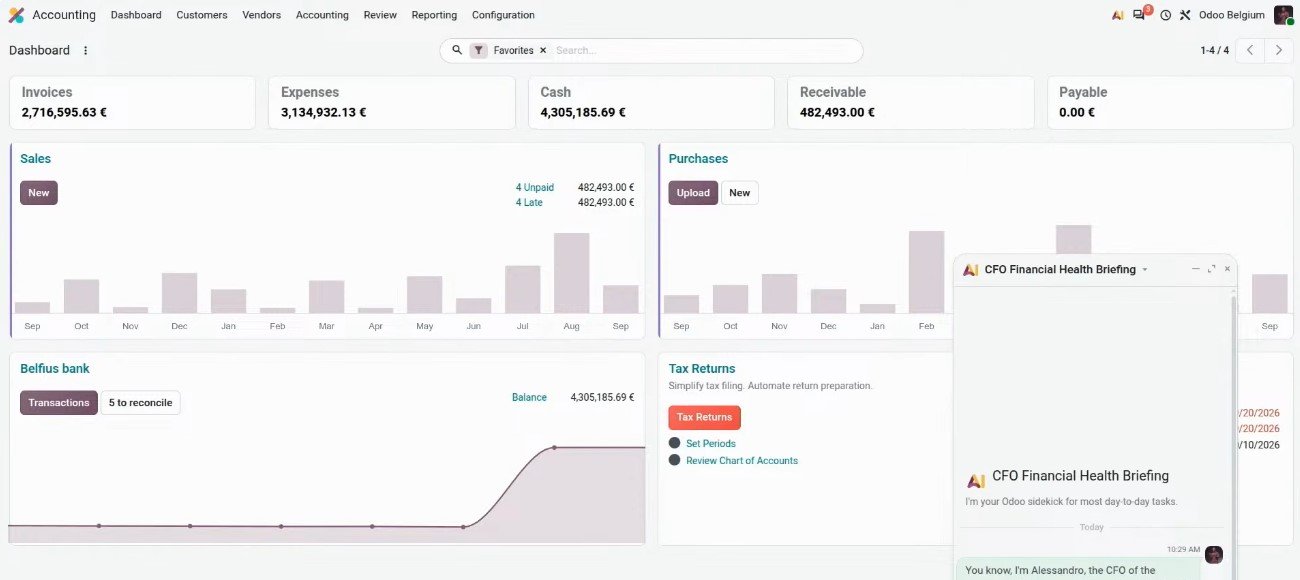
Task: Click the chat message starting "You know, I'm Alessandro"
Action: pos(1076,570)
